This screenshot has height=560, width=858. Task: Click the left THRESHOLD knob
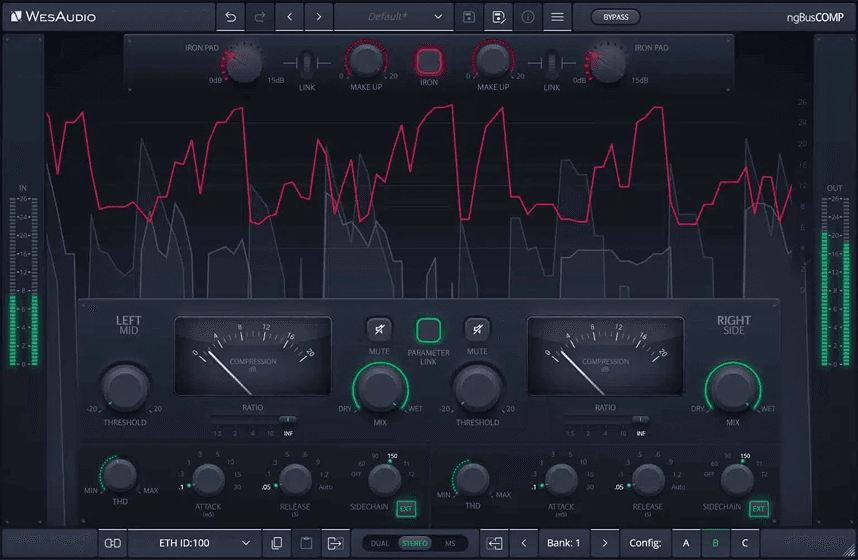pos(125,387)
